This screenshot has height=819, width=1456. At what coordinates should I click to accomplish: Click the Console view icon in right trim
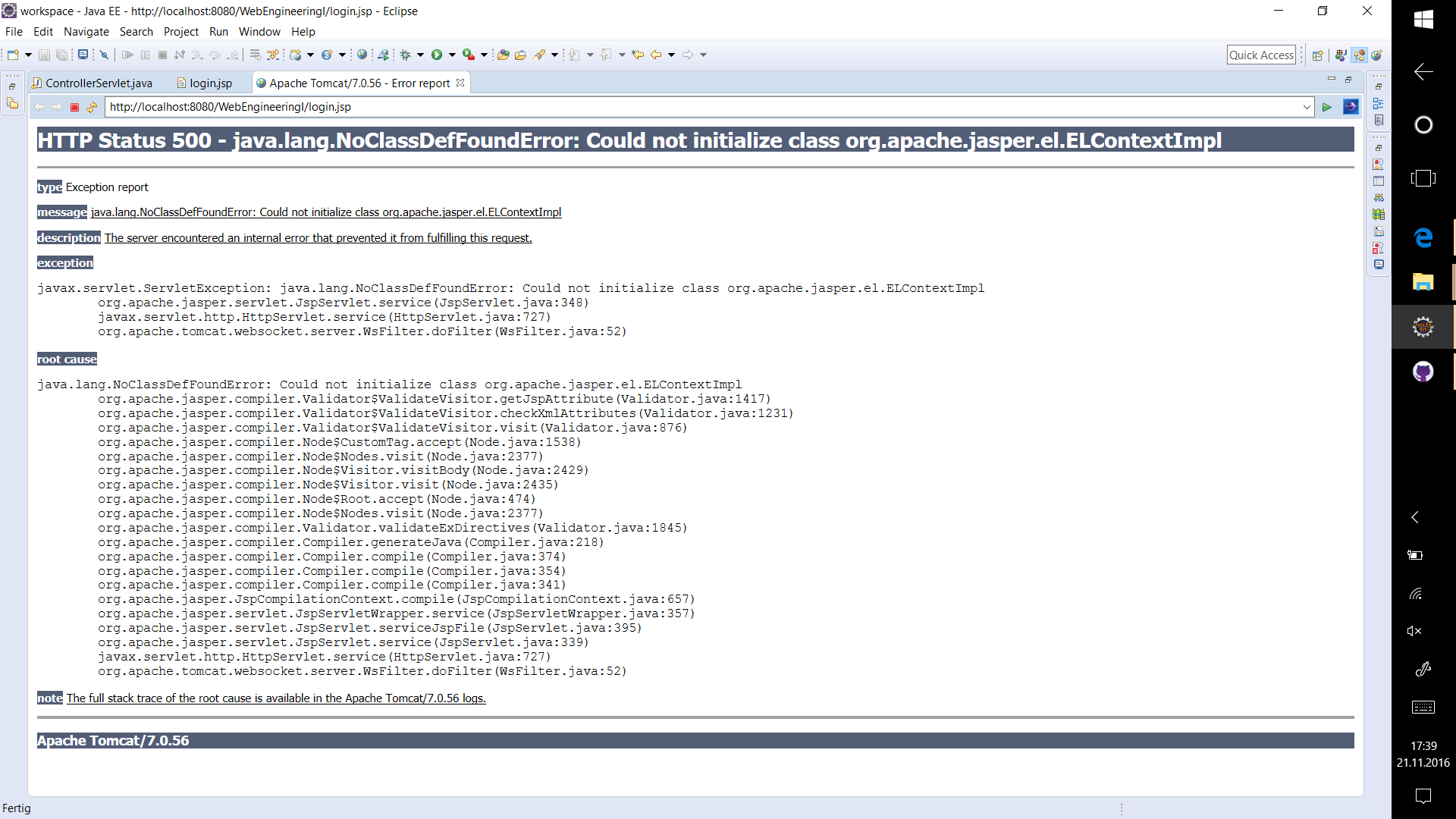1379,265
